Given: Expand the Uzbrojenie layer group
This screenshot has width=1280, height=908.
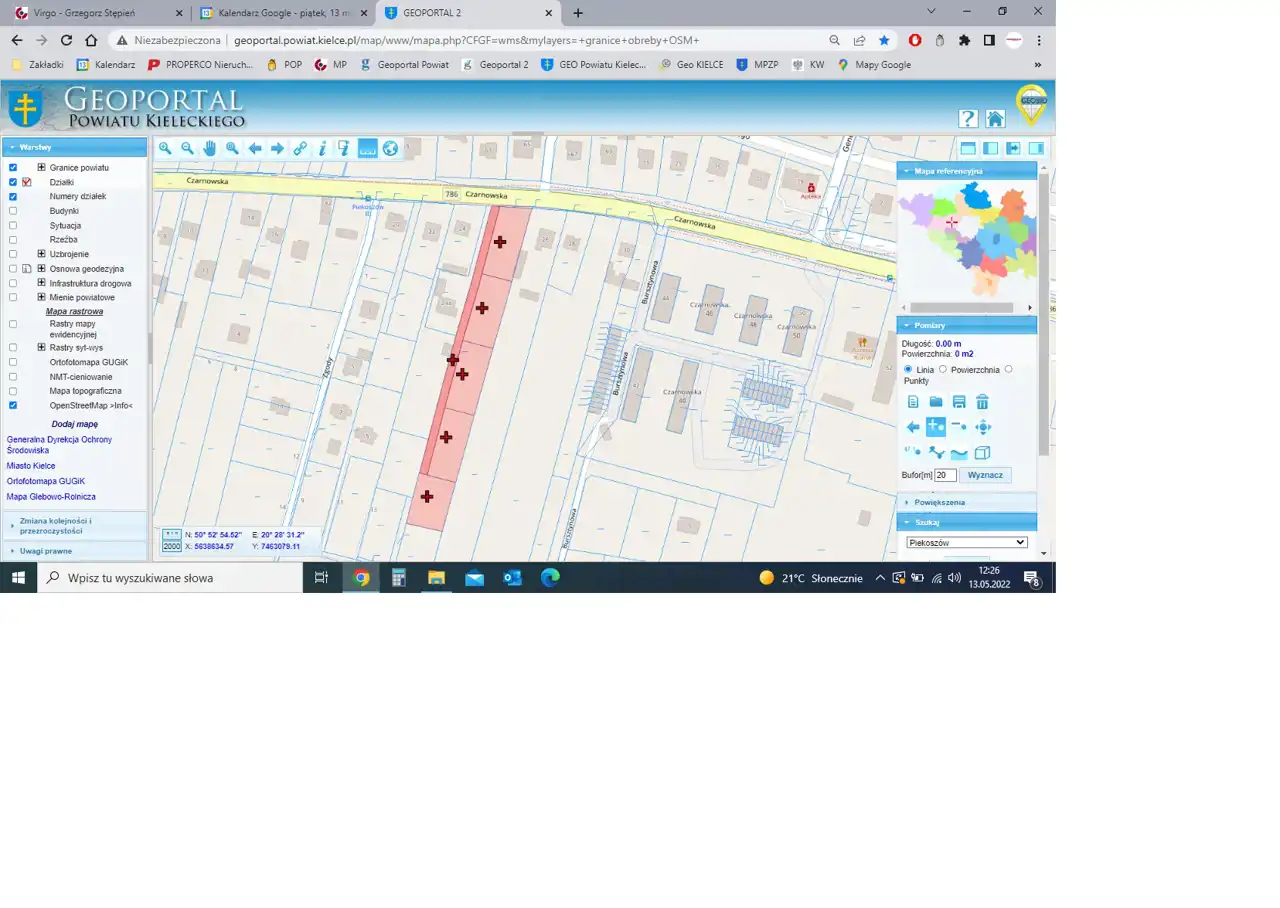Looking at the screenshot, I should 41,254.
